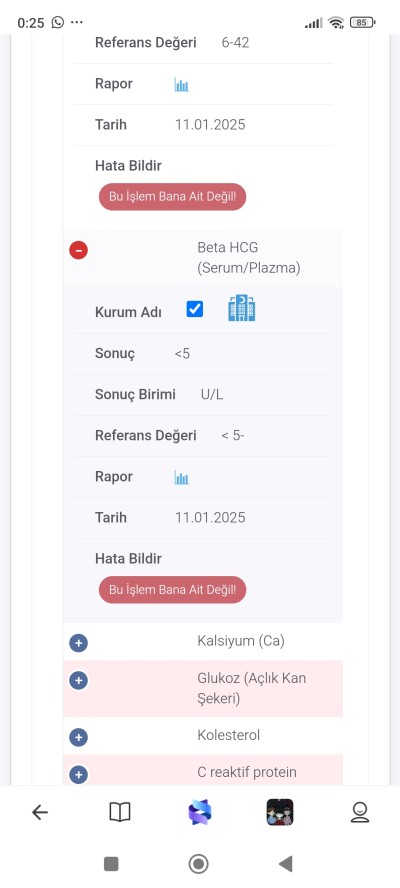Tap the Android back triangle button
Image resolution: width=400 pixels, height=888 pixels.
pyautogui.click(x=286, y=864)
